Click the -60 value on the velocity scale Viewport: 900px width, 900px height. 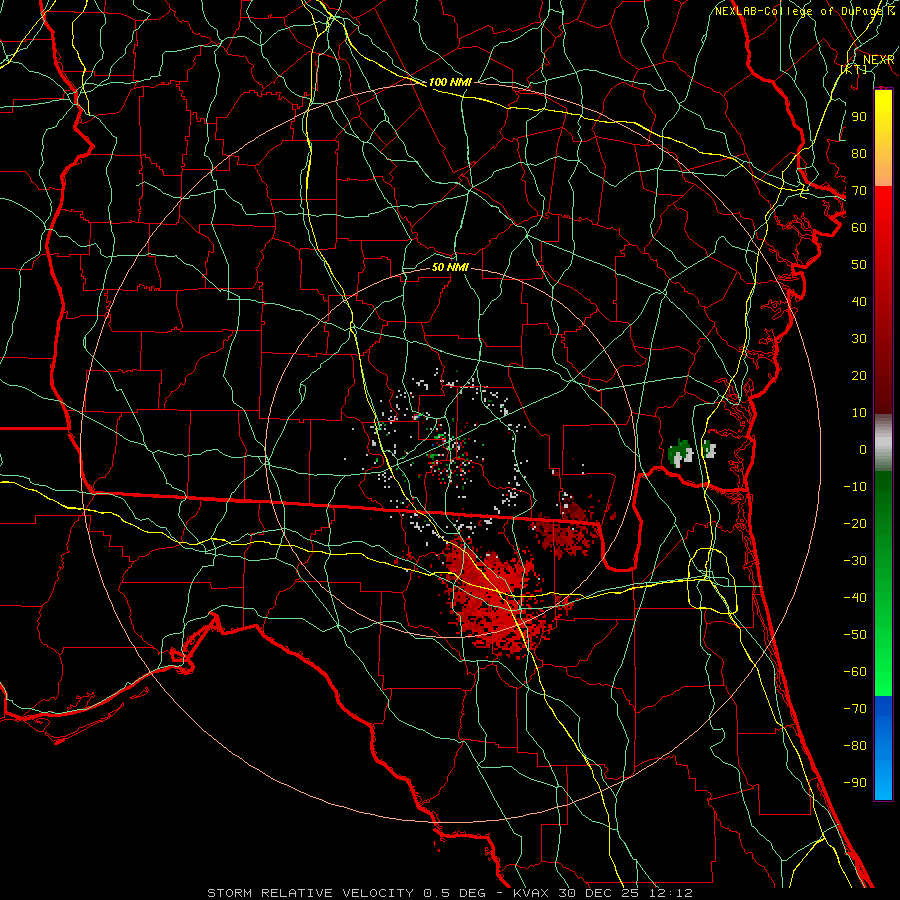pos(855,672)
